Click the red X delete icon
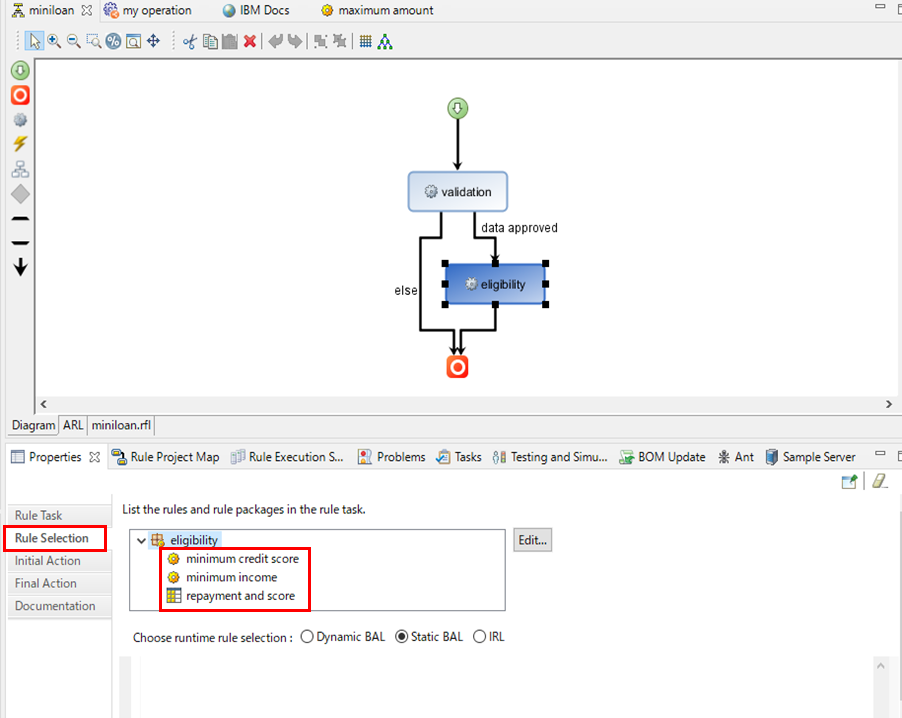Screen dimensions: 902x718 pyautogui.click(x=250, y=41)
